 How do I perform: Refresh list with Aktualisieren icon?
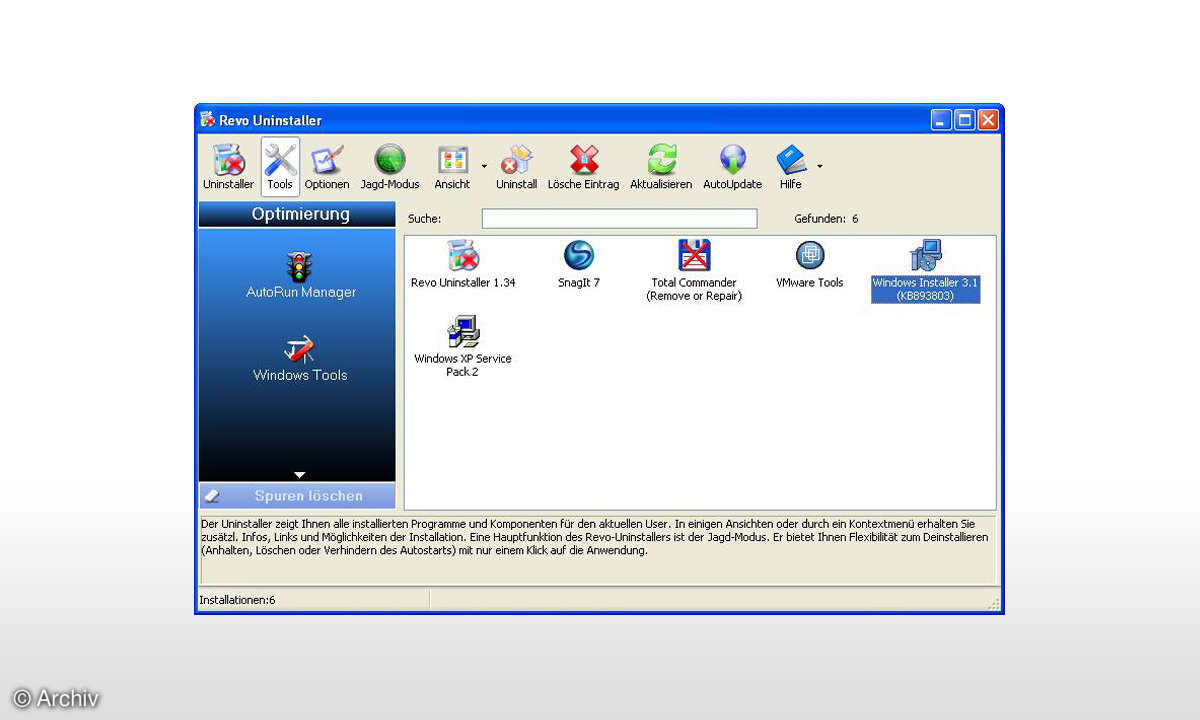661,160
